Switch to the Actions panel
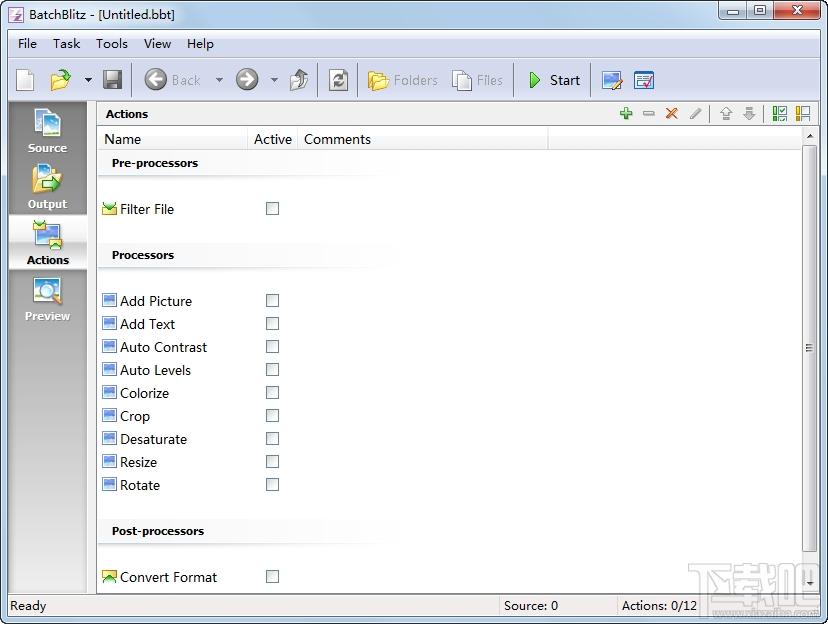 pos(48,242)
